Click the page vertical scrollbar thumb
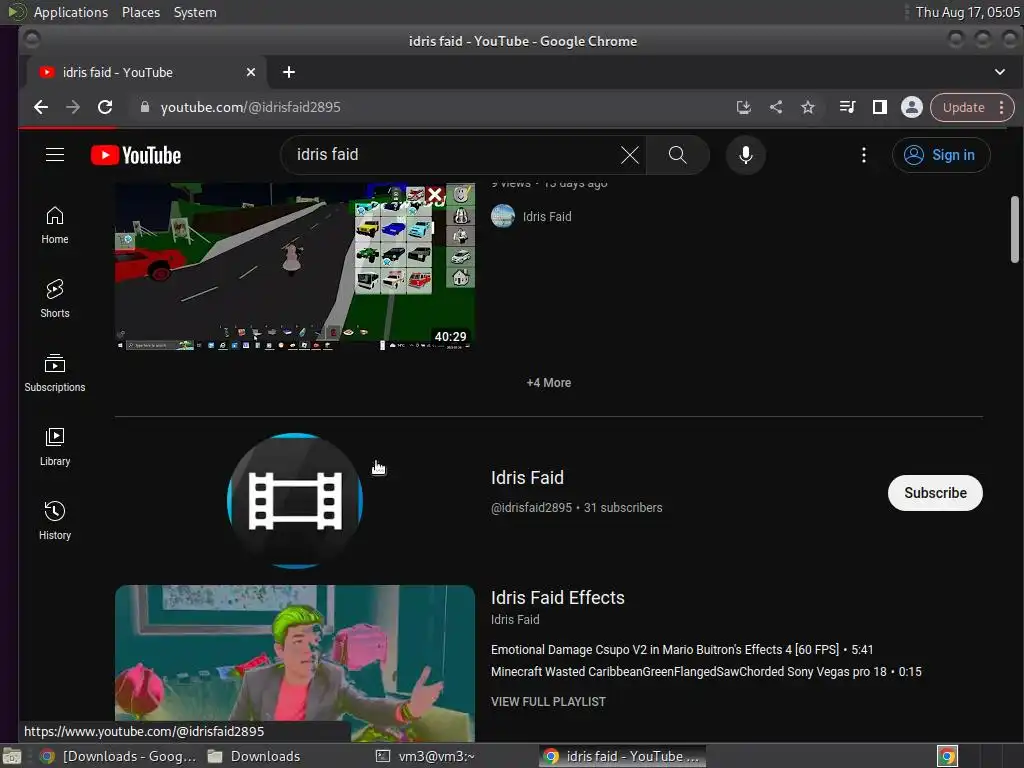1024x768 pixels. [1015, 229]
